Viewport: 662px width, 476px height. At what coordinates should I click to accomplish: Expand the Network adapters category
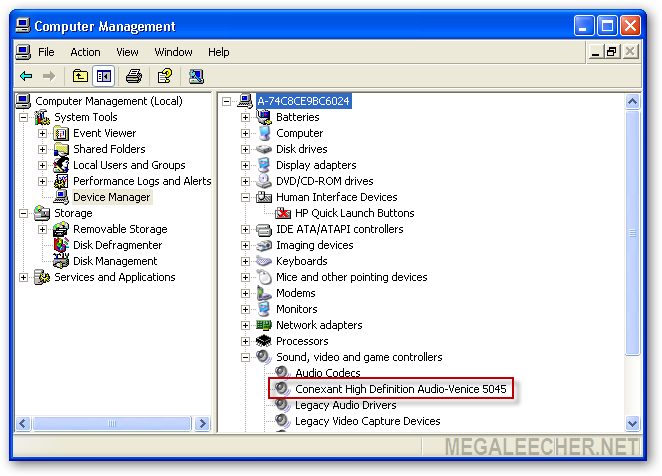point(245,325)
